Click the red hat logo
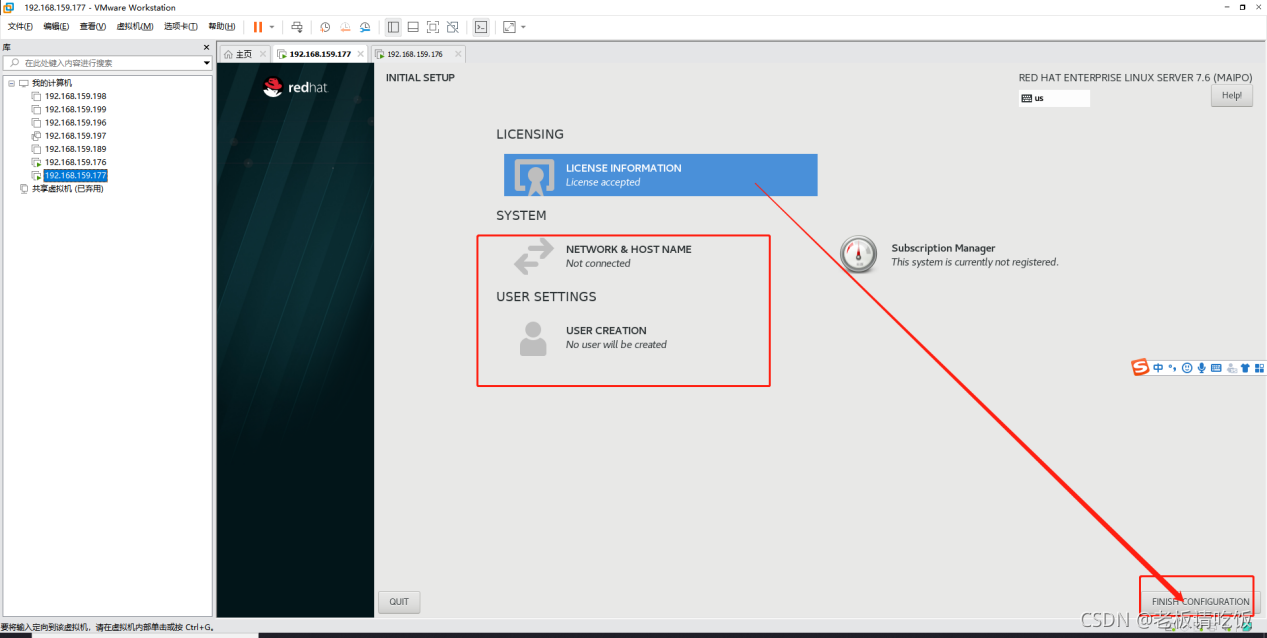This screenshot has height=638, width=1267. click(x=295, y=87)
